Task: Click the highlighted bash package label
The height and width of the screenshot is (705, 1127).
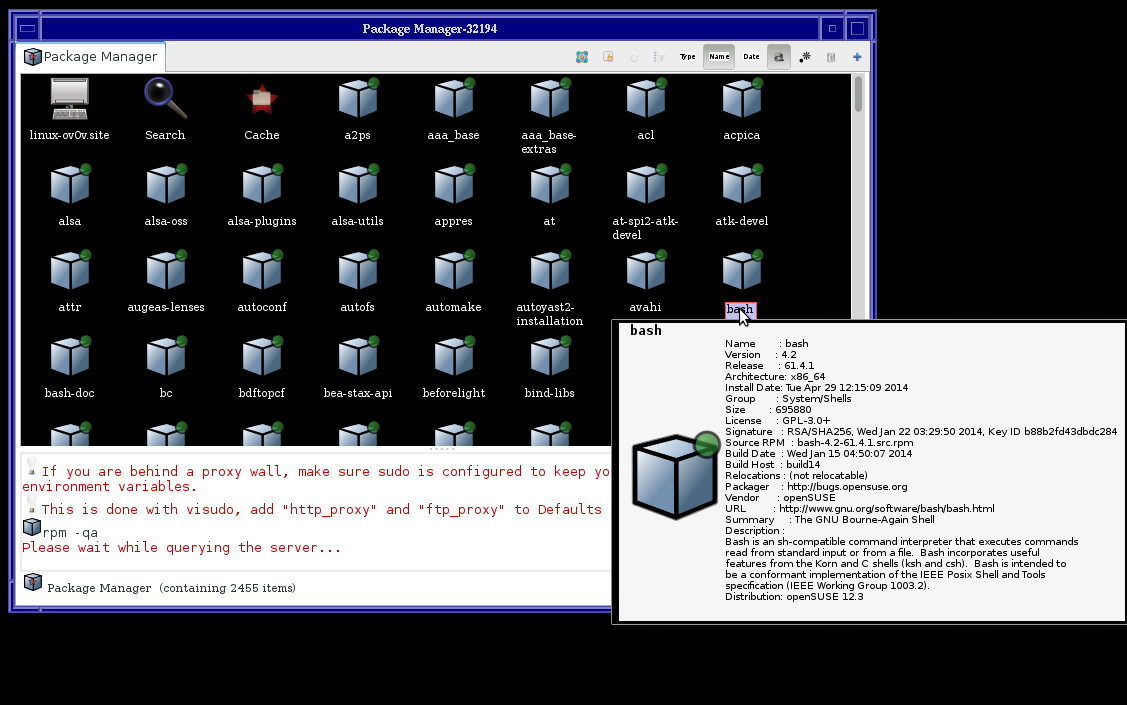Action: click(x=740, y=310)
